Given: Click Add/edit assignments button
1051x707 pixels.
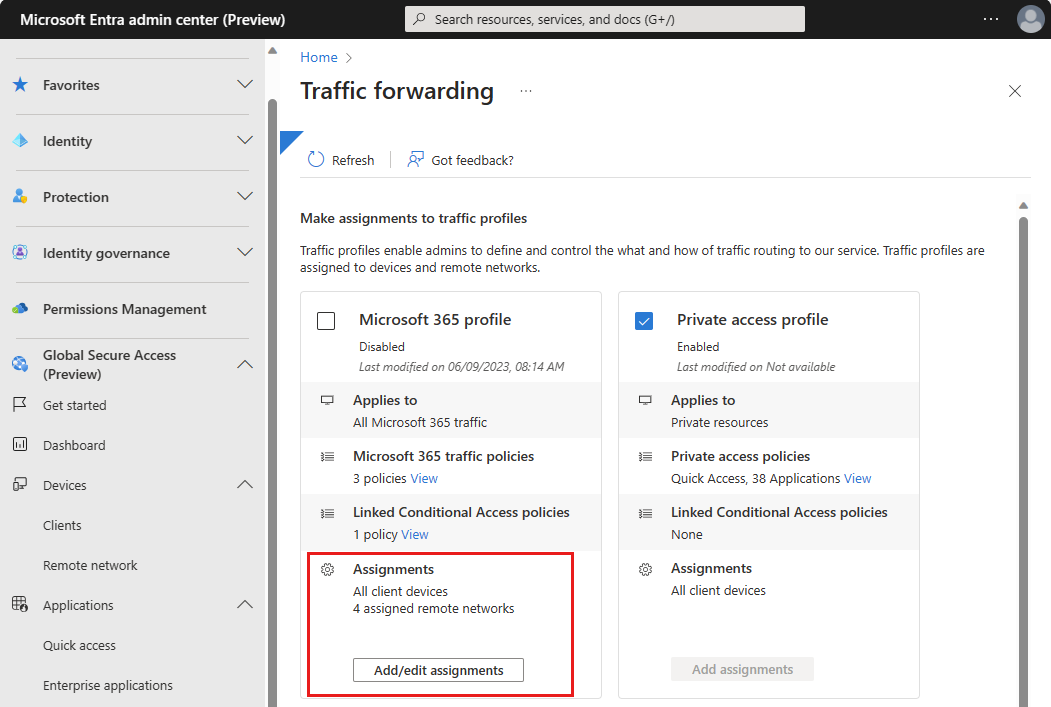Looking at the screenshot, I should click(x=438, y=670).
